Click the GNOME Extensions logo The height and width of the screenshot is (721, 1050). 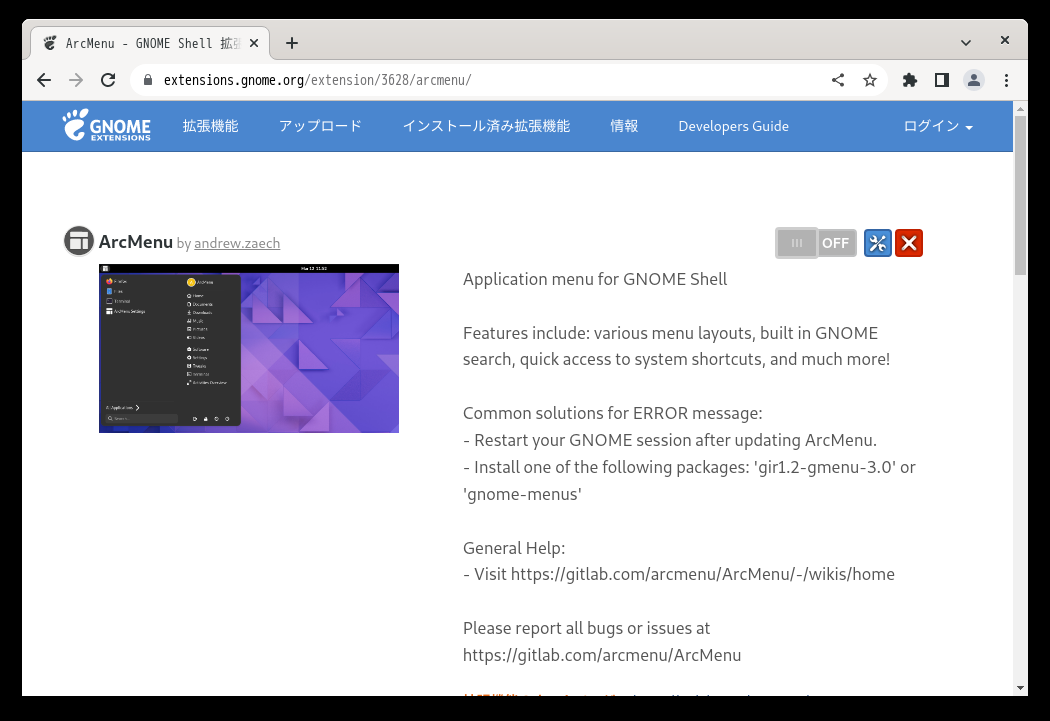[x=106, y=125]
